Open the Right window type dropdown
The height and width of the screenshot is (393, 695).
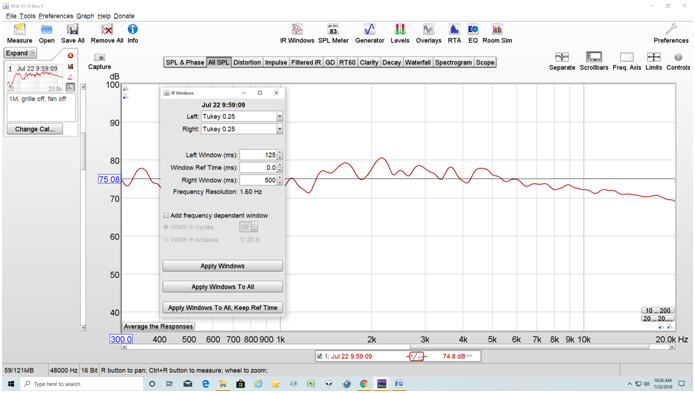tap(280, 129)
